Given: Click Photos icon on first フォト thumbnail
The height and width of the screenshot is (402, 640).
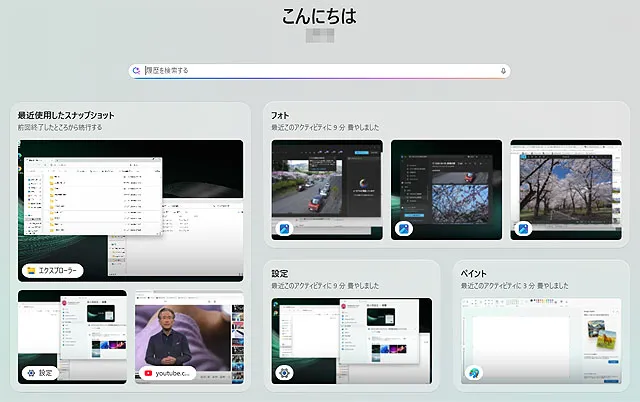Looking at the screenshot, I should pyautogui.click(x=284, y=230).
